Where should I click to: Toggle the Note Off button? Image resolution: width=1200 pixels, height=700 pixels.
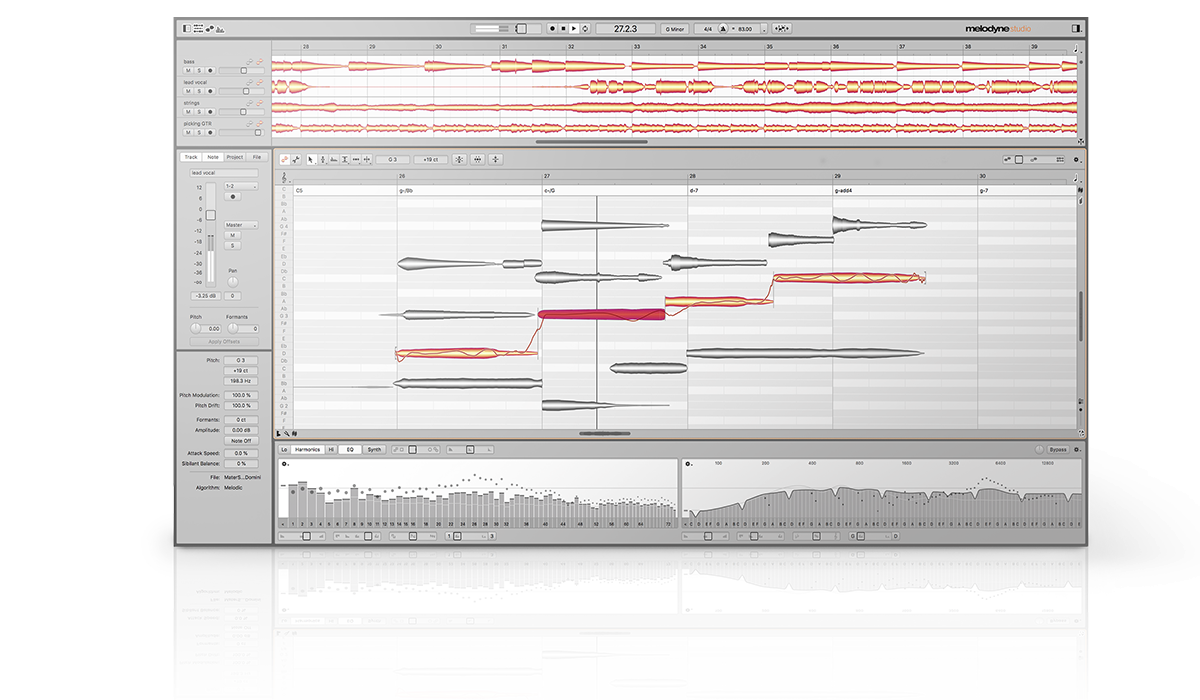pyautogui.click(x=241, y=440)
